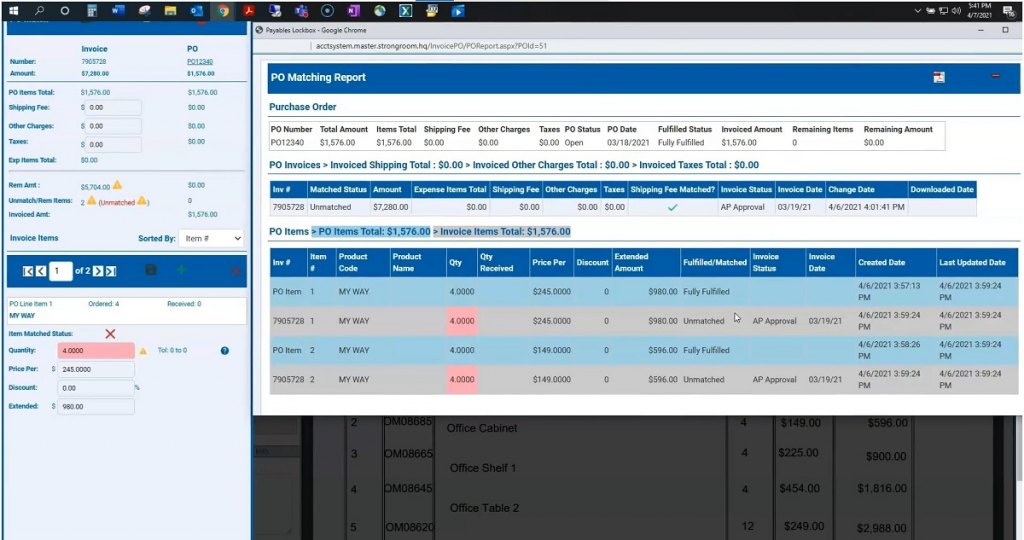
Task: Click the Extended Amount column header
Action: point(645,262)
